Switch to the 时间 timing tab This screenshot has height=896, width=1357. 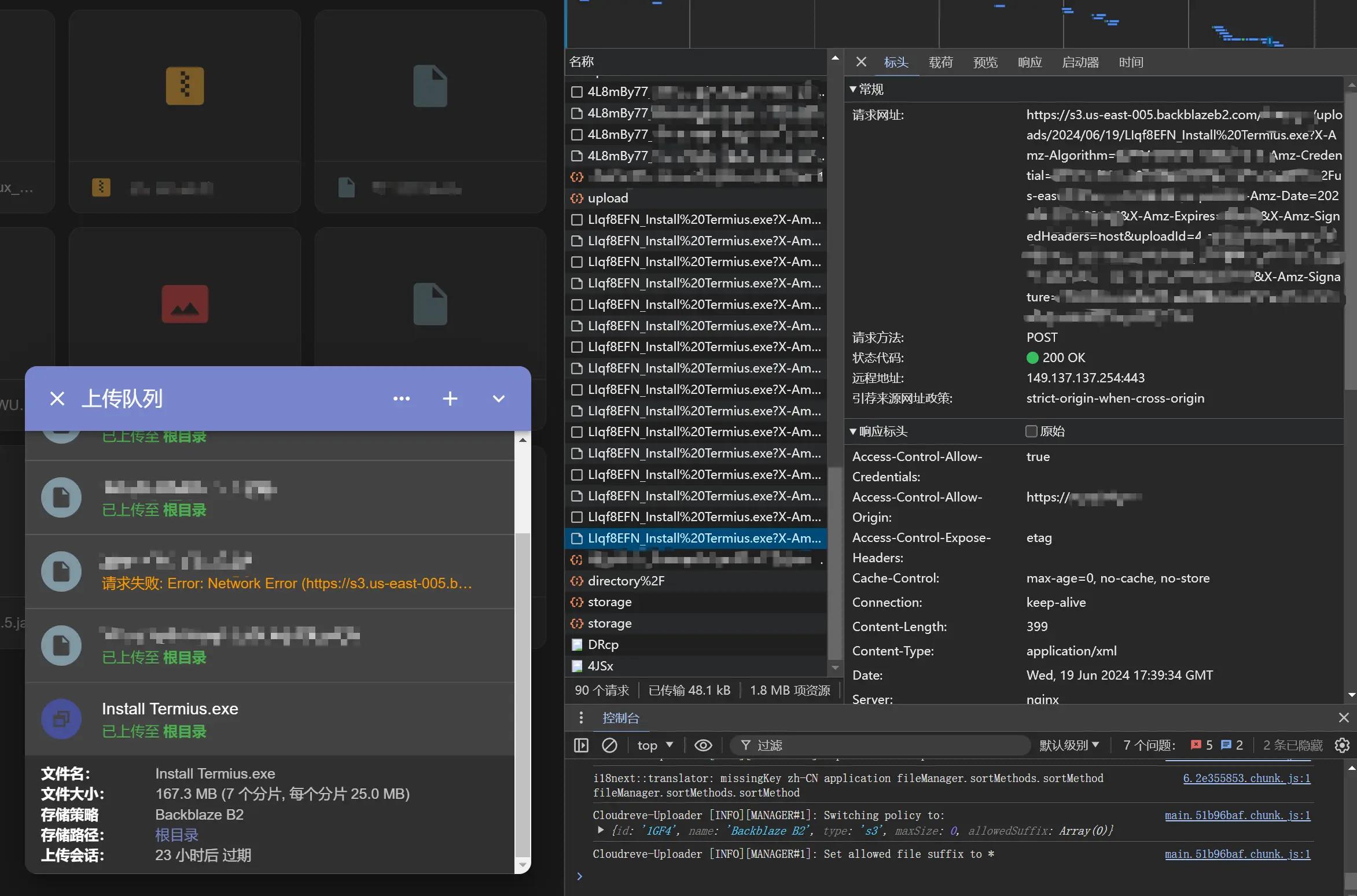pyautogui.click(x=1131, y=62)
